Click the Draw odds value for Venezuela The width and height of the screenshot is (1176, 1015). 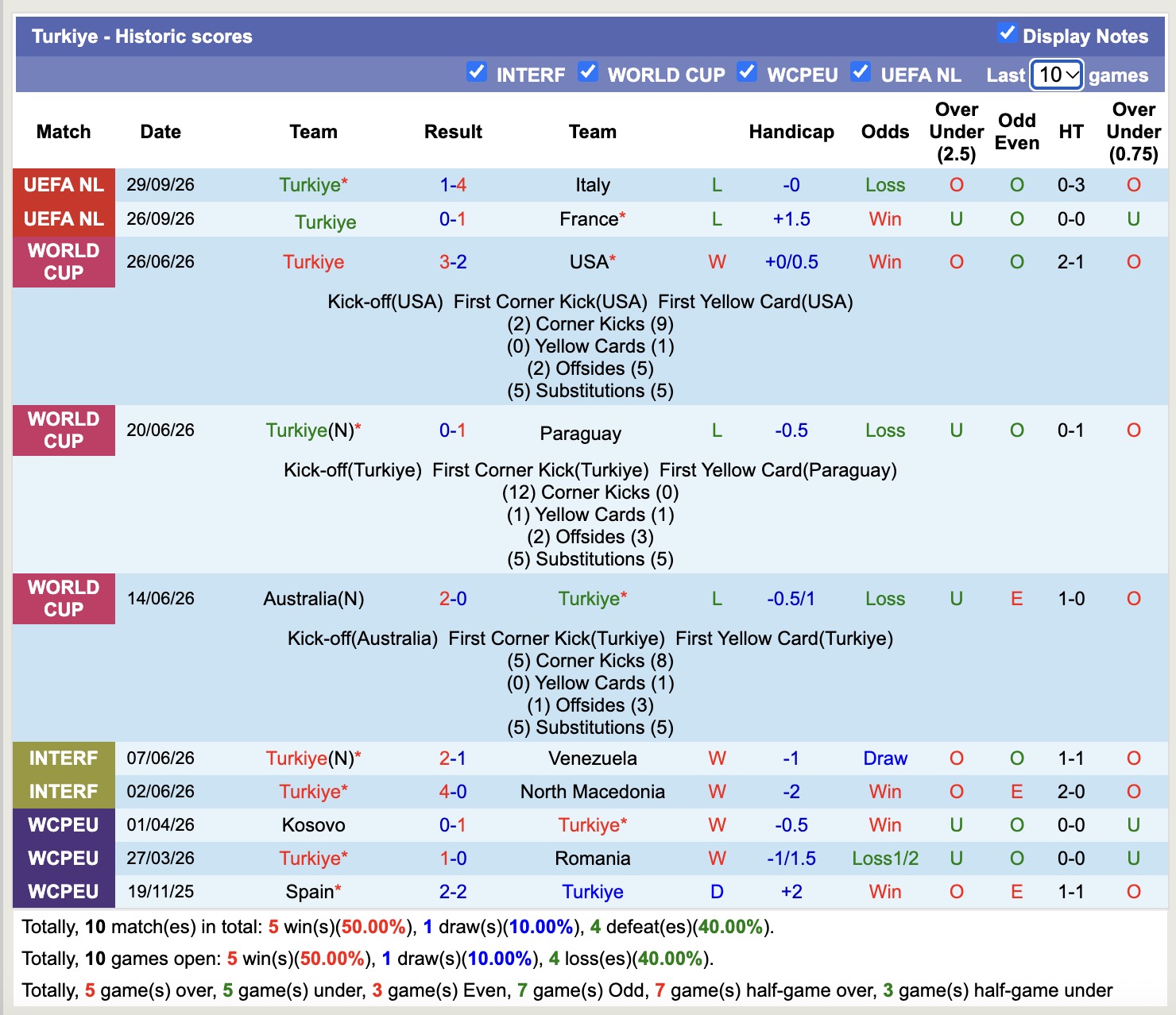885,758
